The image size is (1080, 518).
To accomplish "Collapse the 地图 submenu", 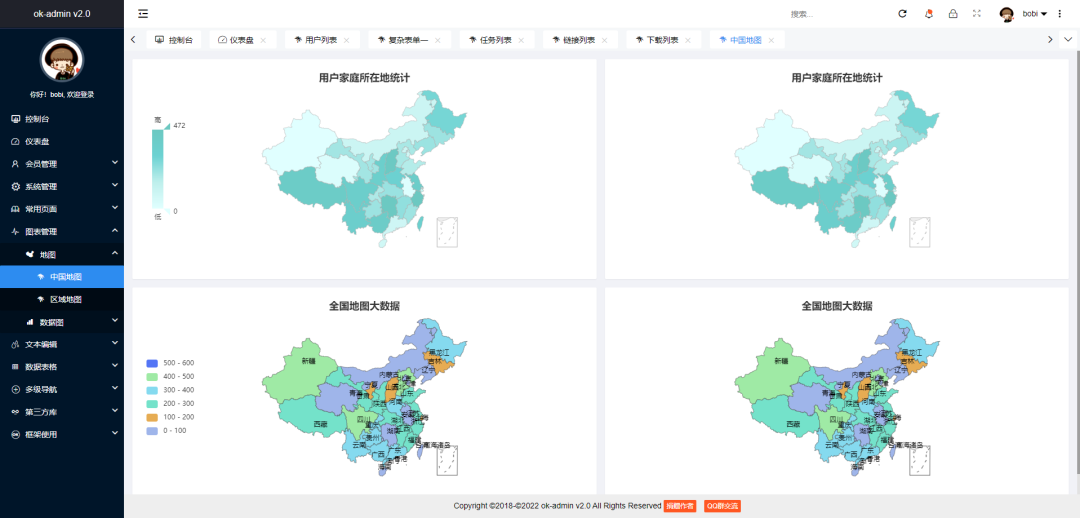I will [62, 254].
